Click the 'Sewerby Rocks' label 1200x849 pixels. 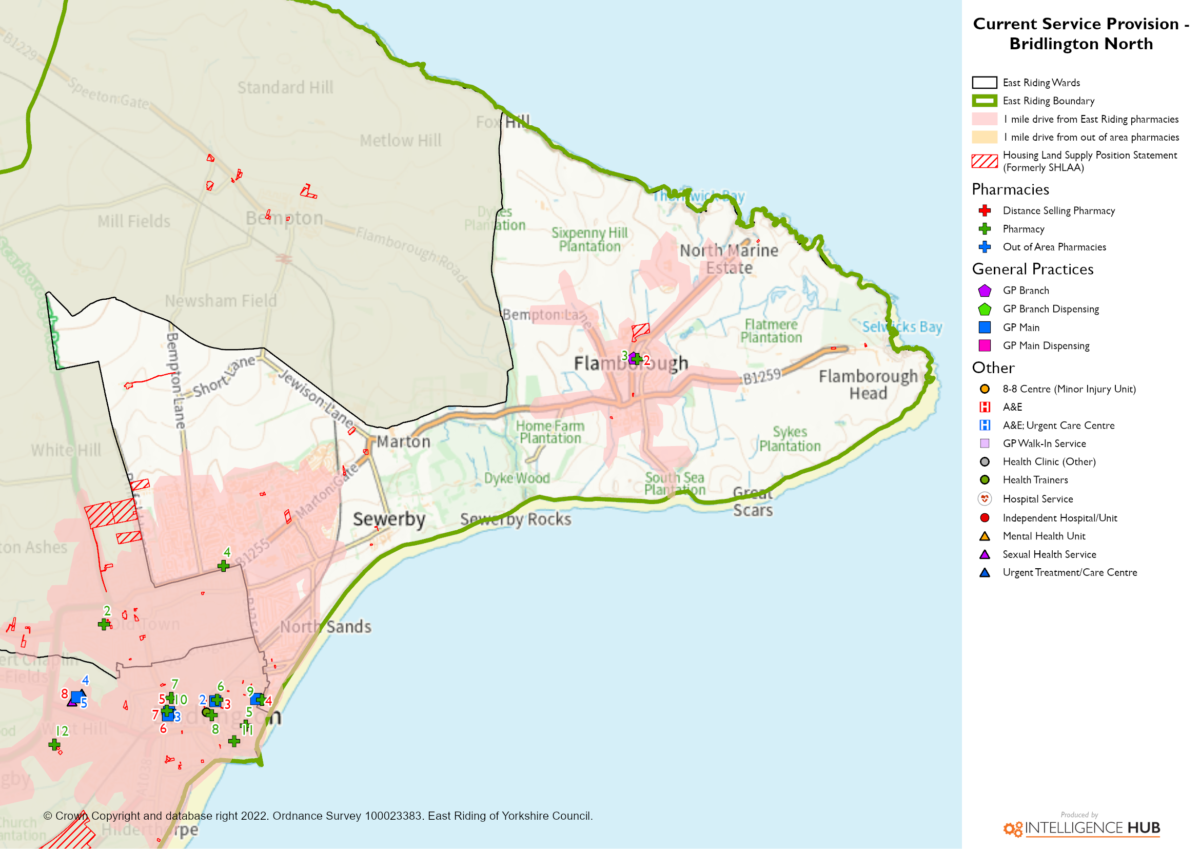[516, 519]
